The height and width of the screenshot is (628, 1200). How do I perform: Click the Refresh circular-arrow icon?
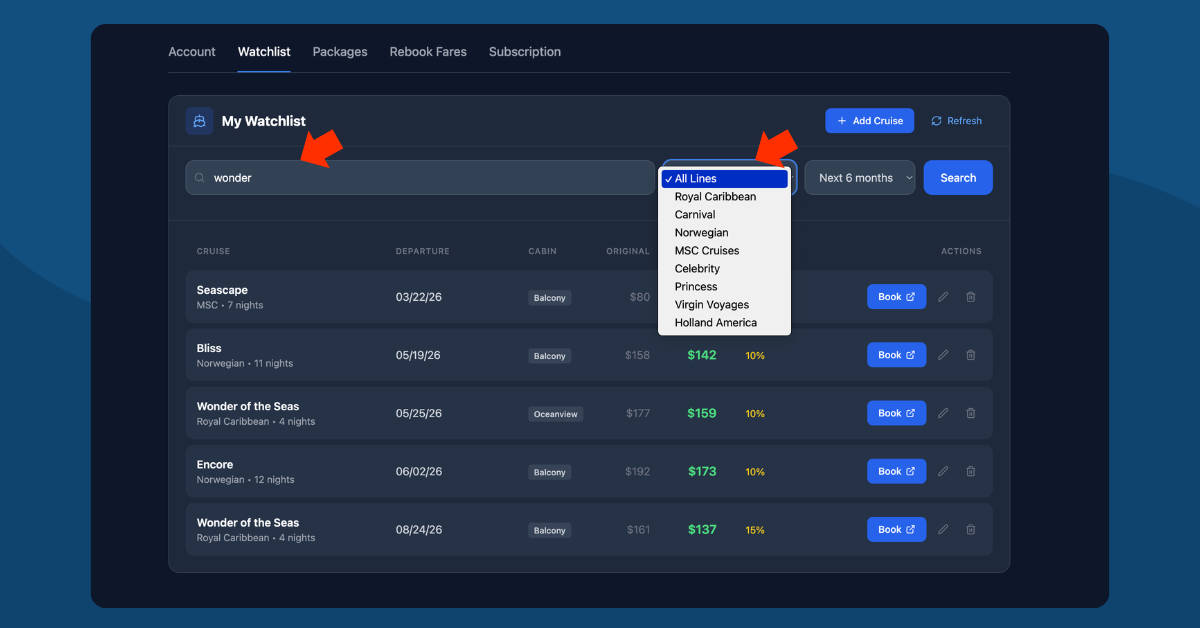tap(937, 120)
